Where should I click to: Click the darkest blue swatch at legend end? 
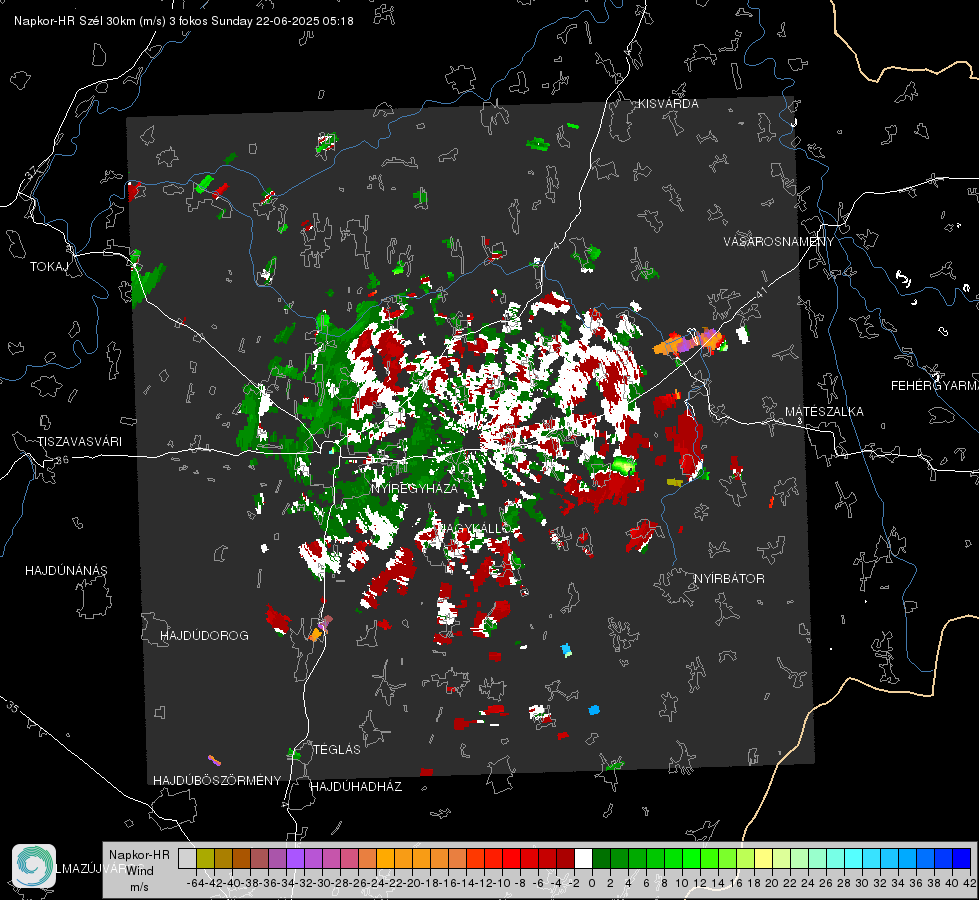coord(962,858)
